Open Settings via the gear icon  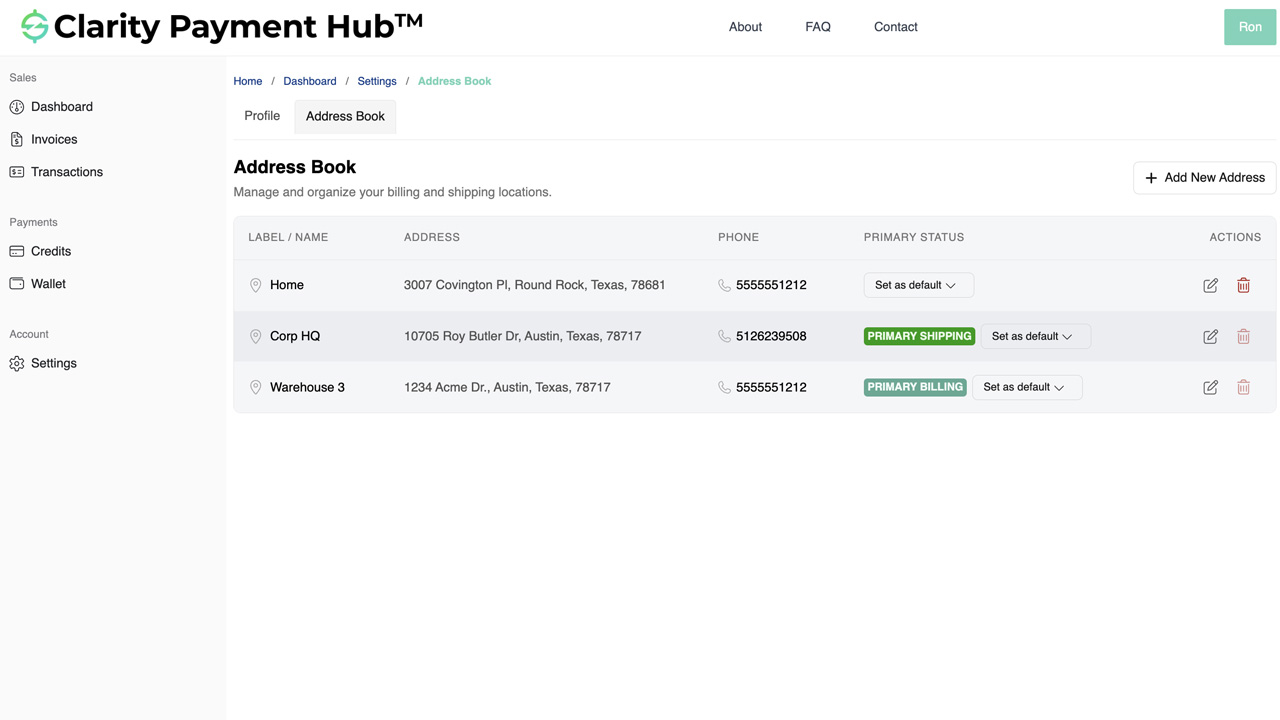(x=16, y=363)
